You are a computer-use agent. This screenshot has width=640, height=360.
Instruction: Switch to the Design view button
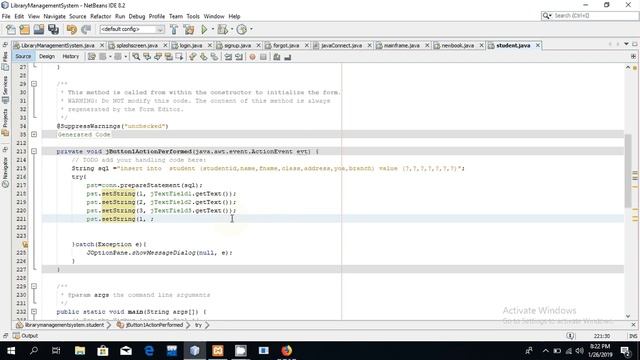[x=47, y=56]
